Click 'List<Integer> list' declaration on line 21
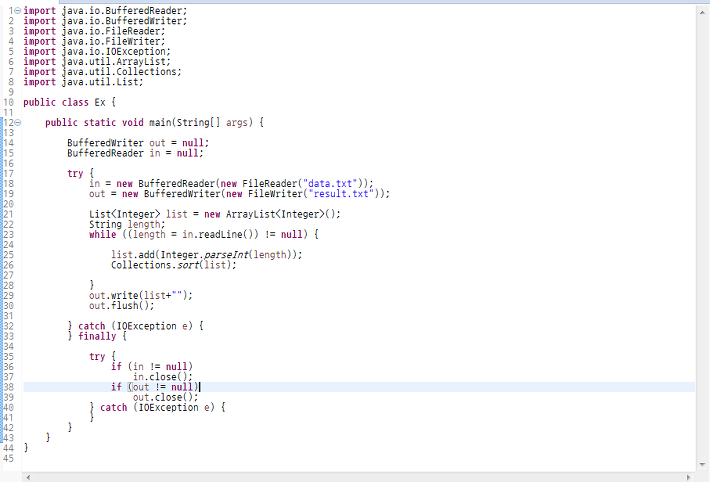 [x=138, y=214]
